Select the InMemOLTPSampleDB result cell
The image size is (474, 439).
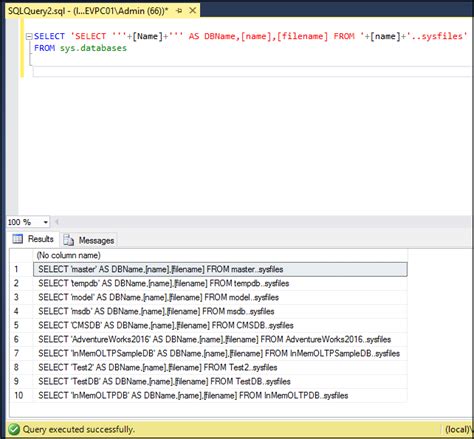click(220, 354)
